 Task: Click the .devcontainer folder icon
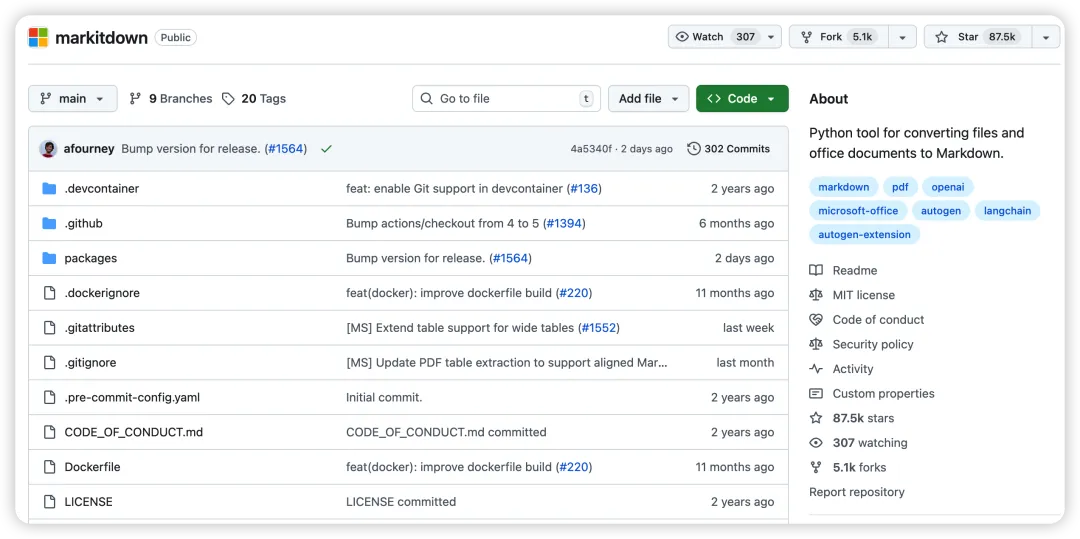(x=49, y=189)
